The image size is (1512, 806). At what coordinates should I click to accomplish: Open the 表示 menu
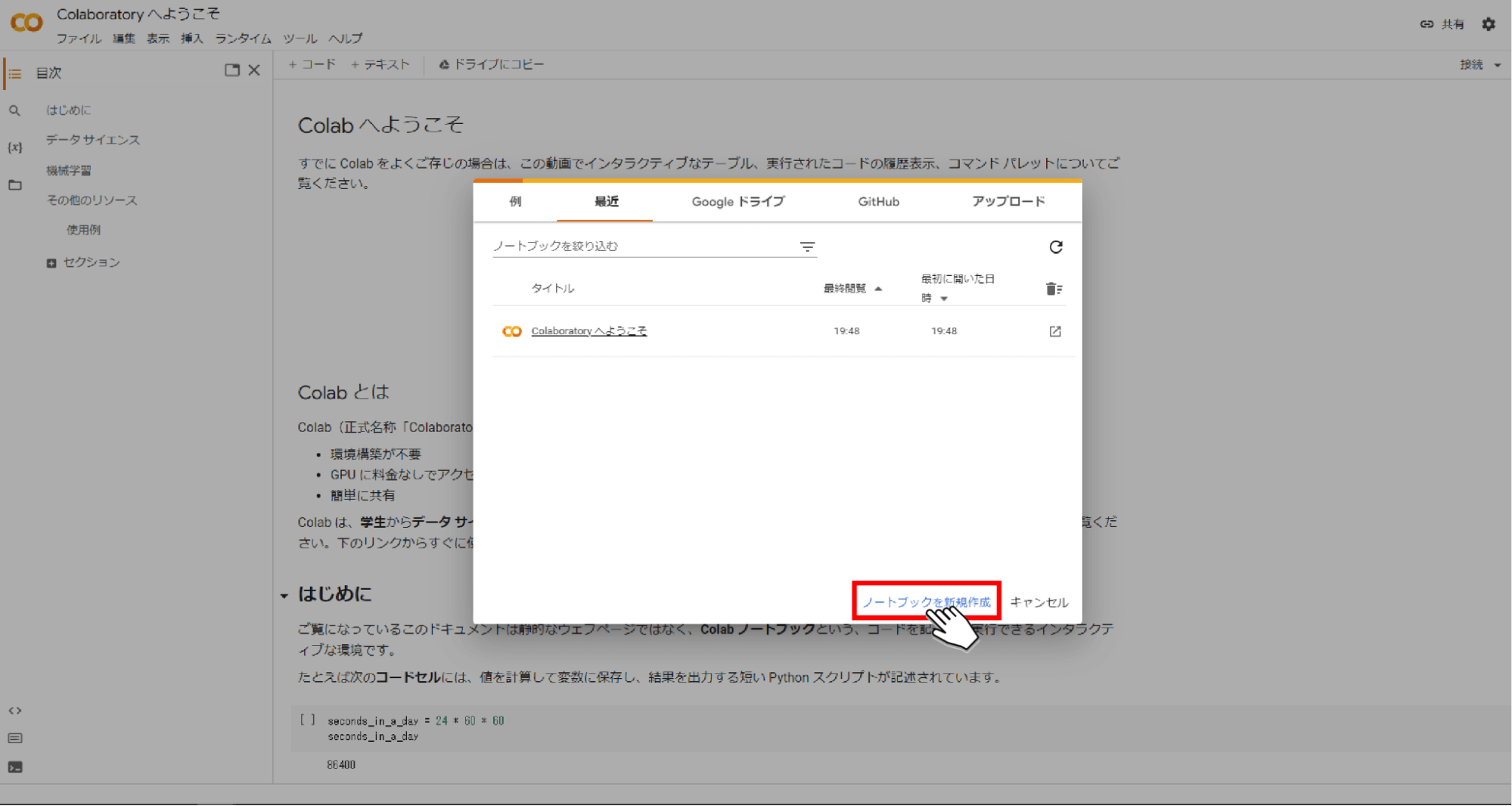point(157,39)
